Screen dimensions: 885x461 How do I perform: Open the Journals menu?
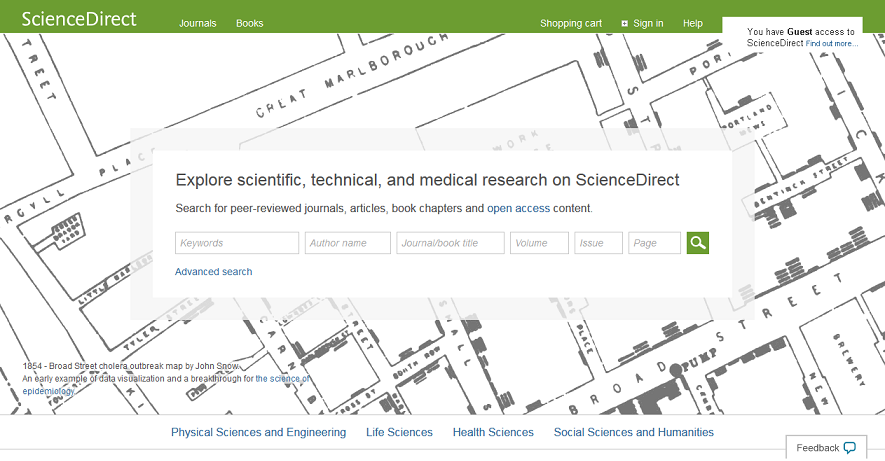(x=198, y=23)
